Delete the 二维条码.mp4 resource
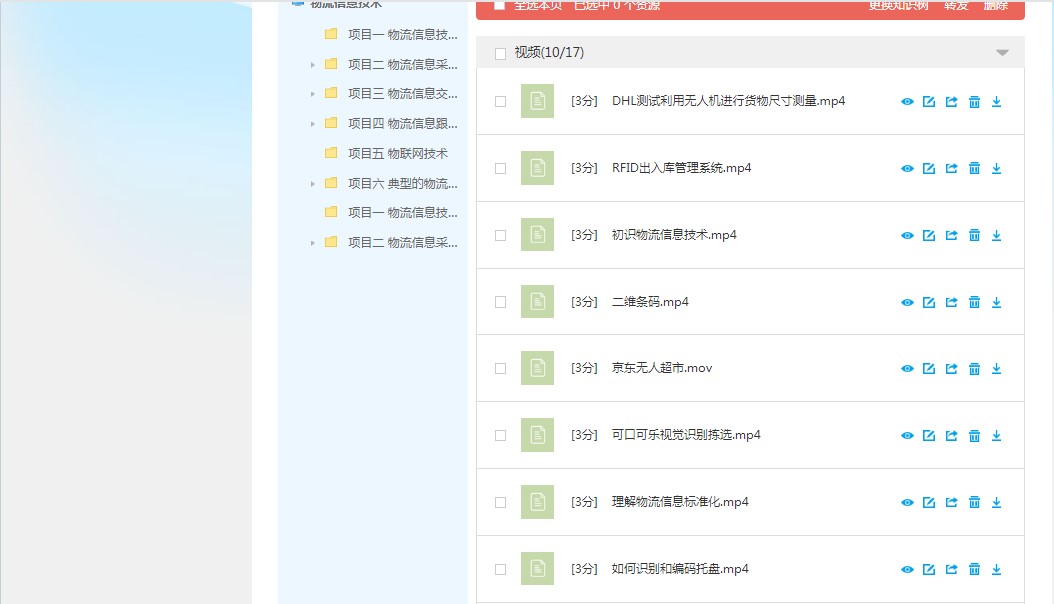 click(x=974, y=302)
